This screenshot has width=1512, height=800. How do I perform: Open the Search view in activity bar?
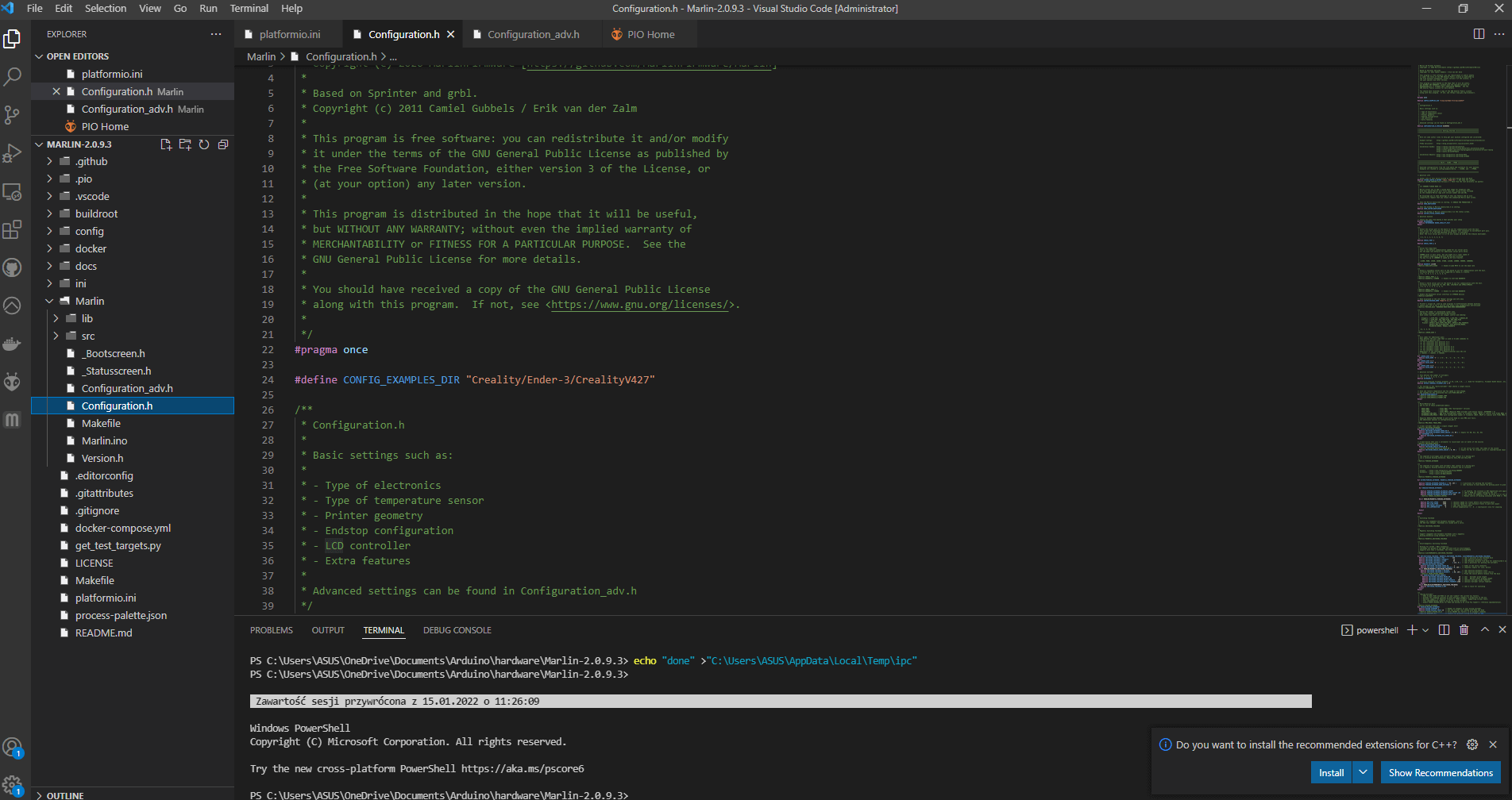coord(13,77)
